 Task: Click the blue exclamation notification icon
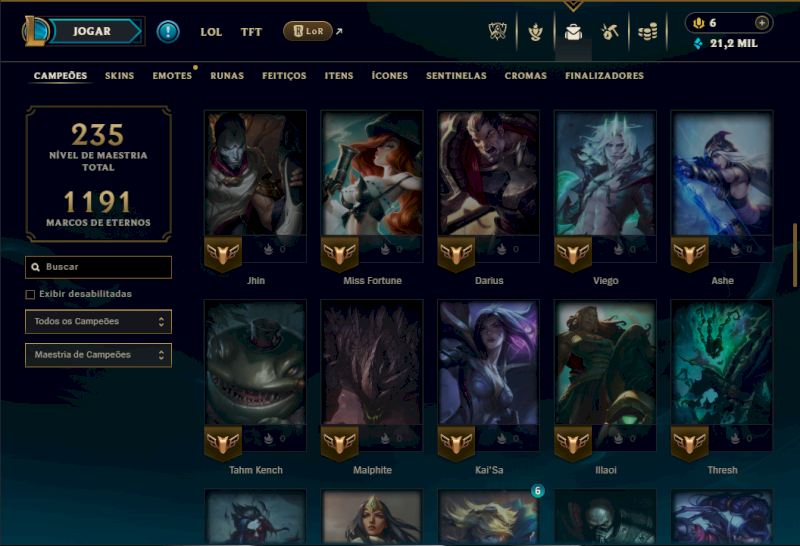pyautogui.click(x=168, y=32)
